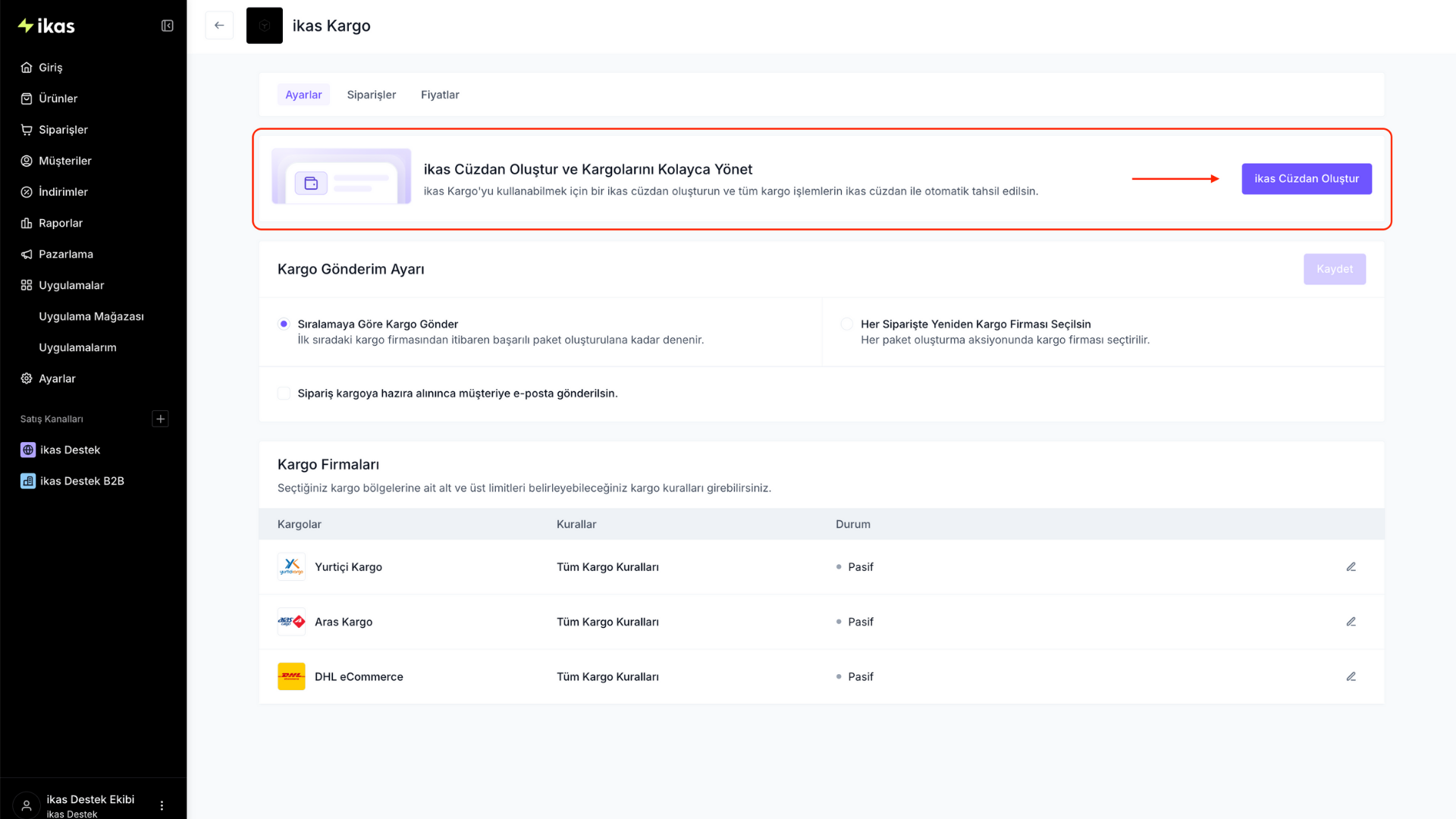Image resolution: width=1456 pixels, height=819 pixels.
Task: Add a sales channel with plus icon
Action: click(x=160, y=419)
